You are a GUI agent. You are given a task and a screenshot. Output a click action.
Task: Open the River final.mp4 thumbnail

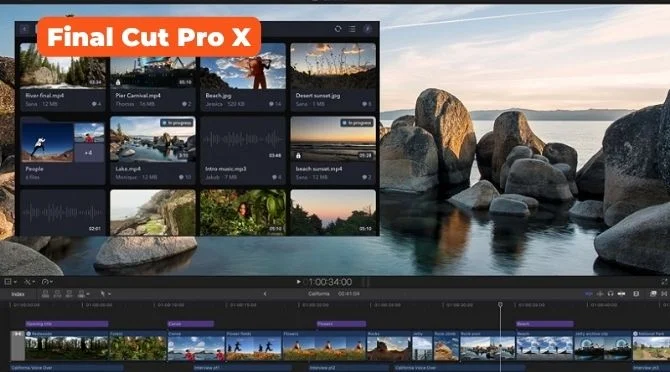pyautogui.click(x=62, y=66)
